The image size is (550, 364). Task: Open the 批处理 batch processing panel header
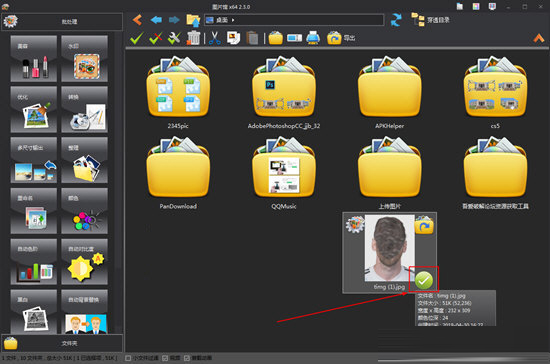62,22
